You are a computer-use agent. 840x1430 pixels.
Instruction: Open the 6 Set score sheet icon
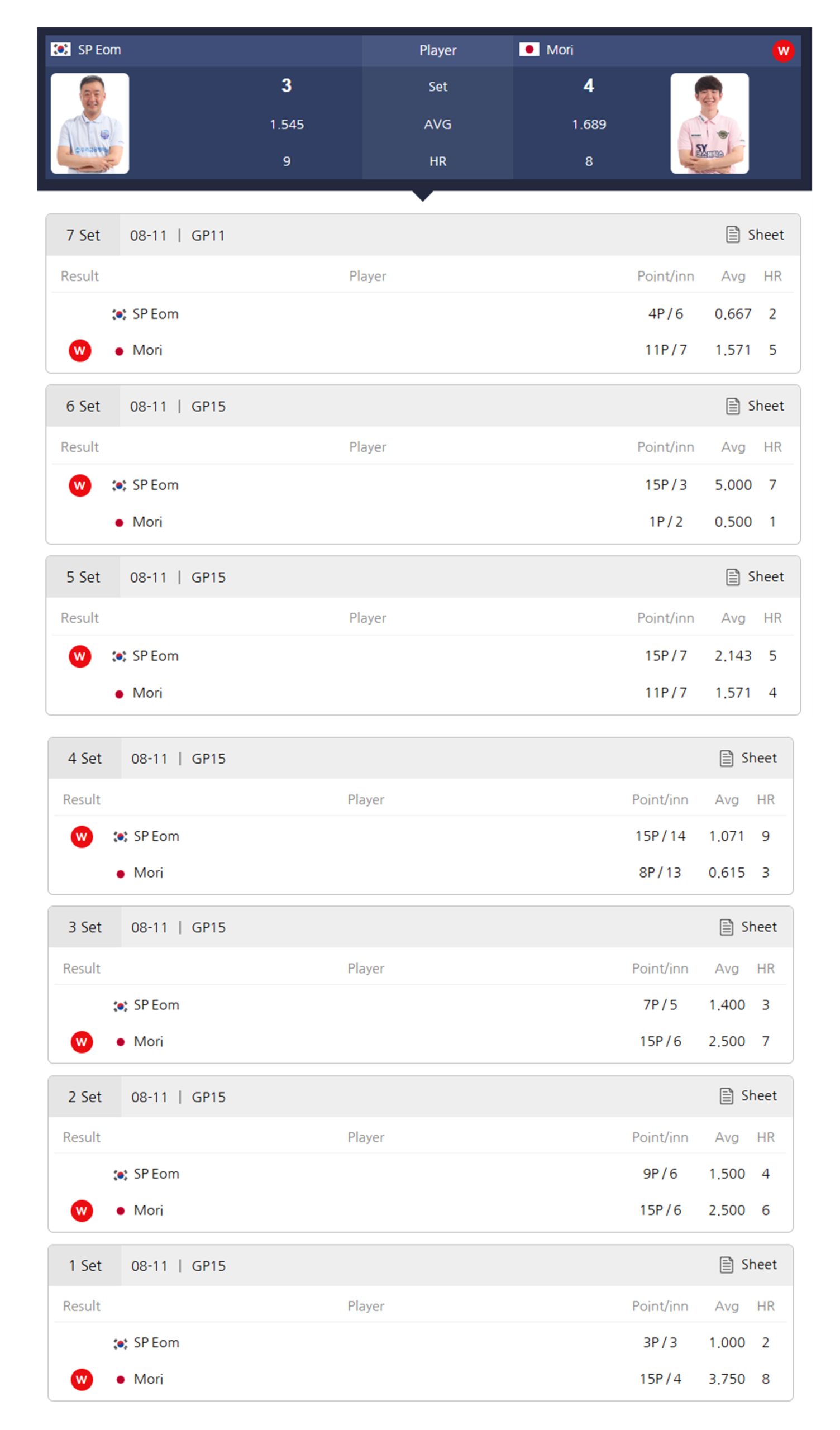tap(732, 406)
